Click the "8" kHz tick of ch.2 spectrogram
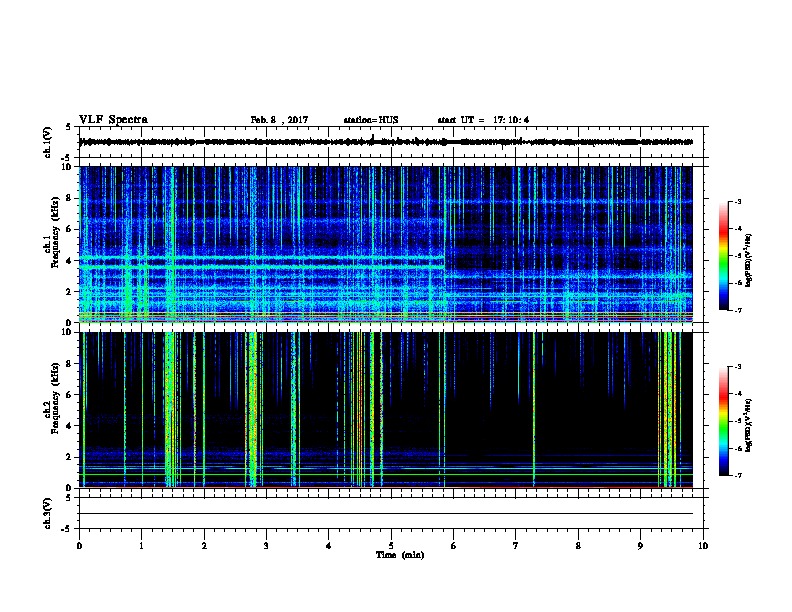792x612 pixels. [x=70, y=364]
